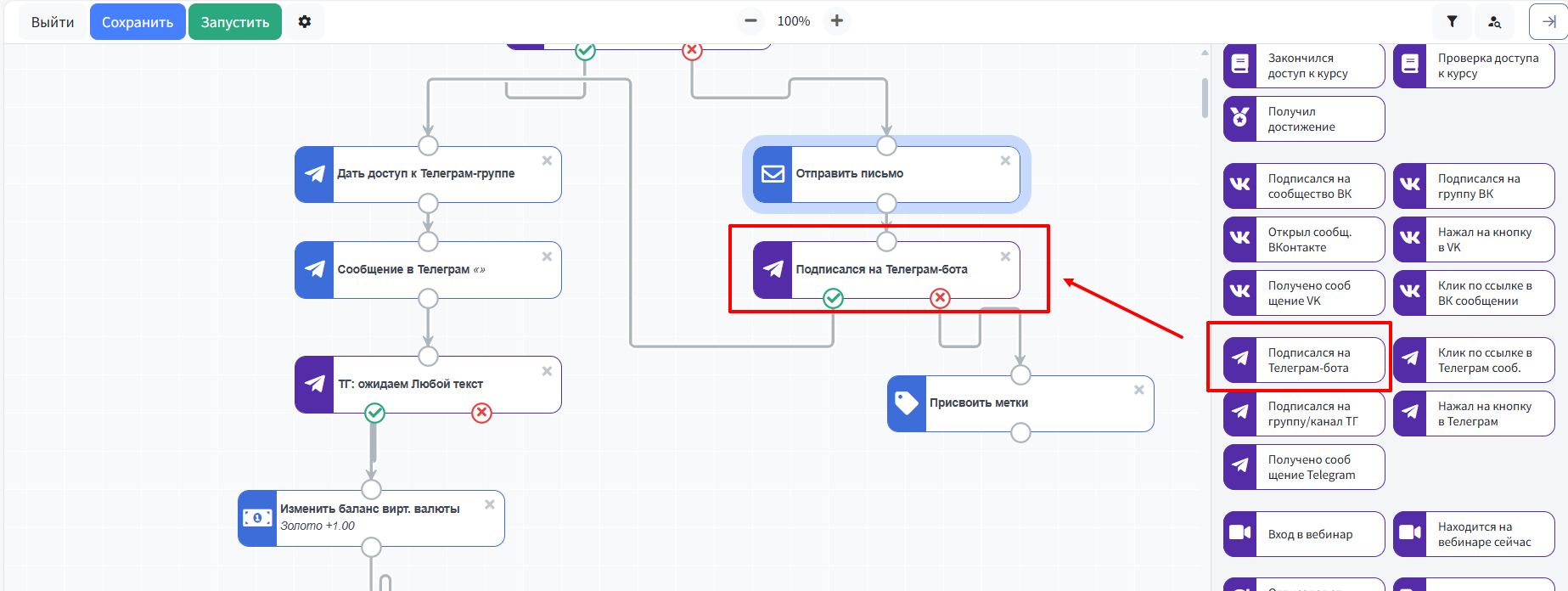
Task: Select the 'ТГ: ожидаем Любой текст' node
Action: pyautogui.click(x=428, y=385)
